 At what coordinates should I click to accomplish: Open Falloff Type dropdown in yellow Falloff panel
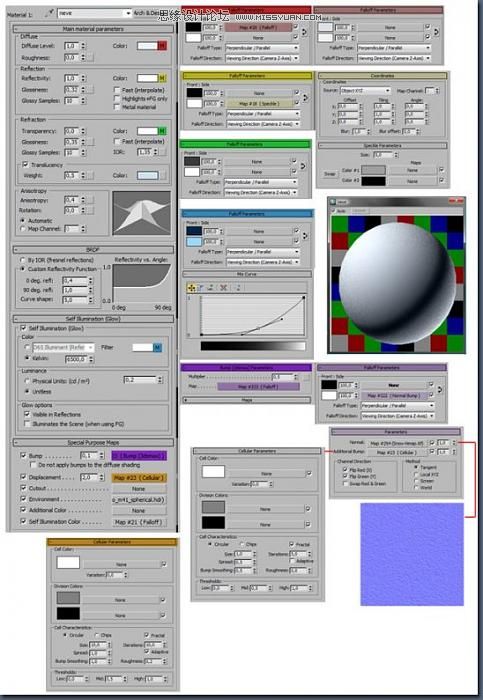click(262, 114)
